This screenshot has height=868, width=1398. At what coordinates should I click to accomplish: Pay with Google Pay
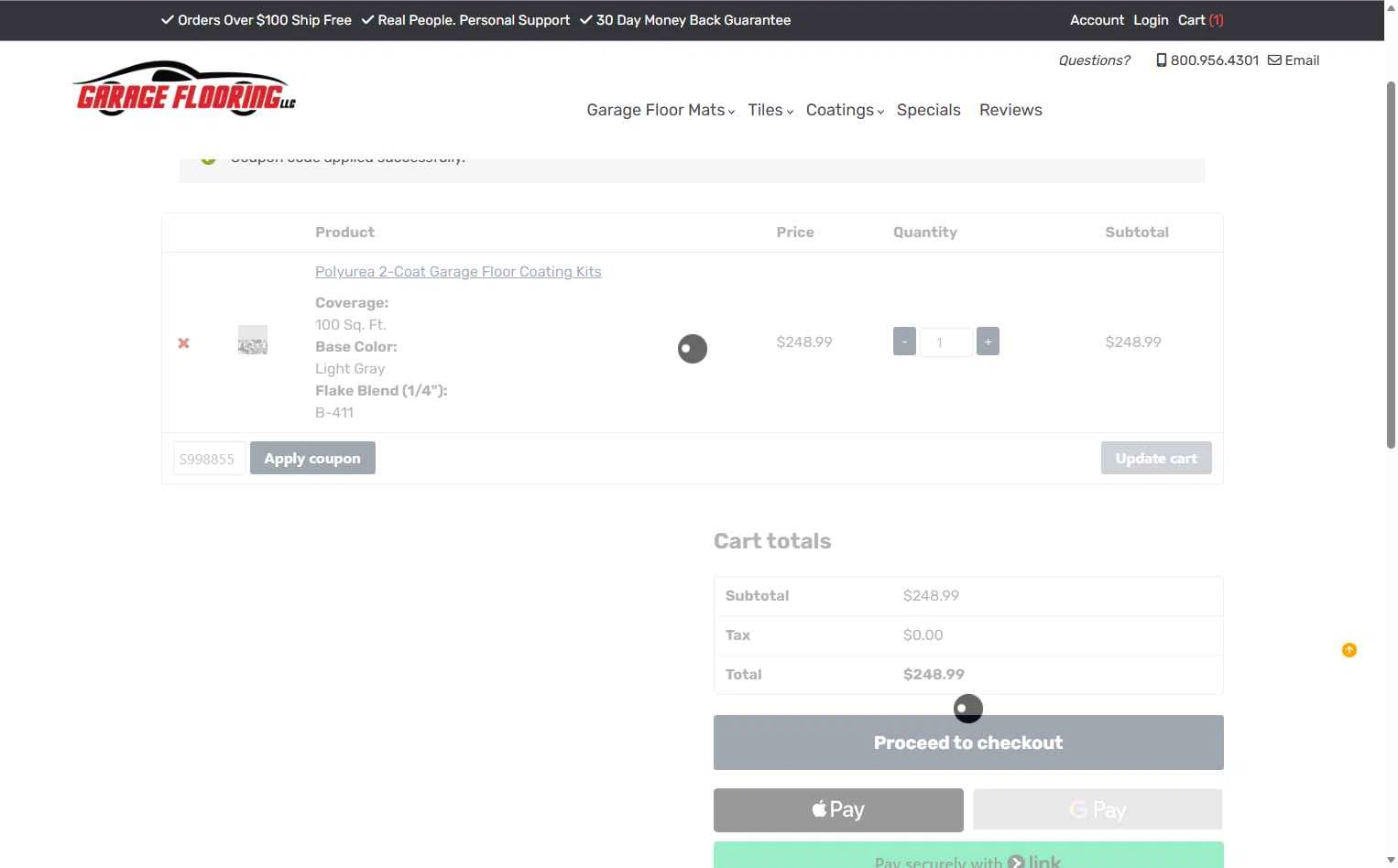[1098, 810]
